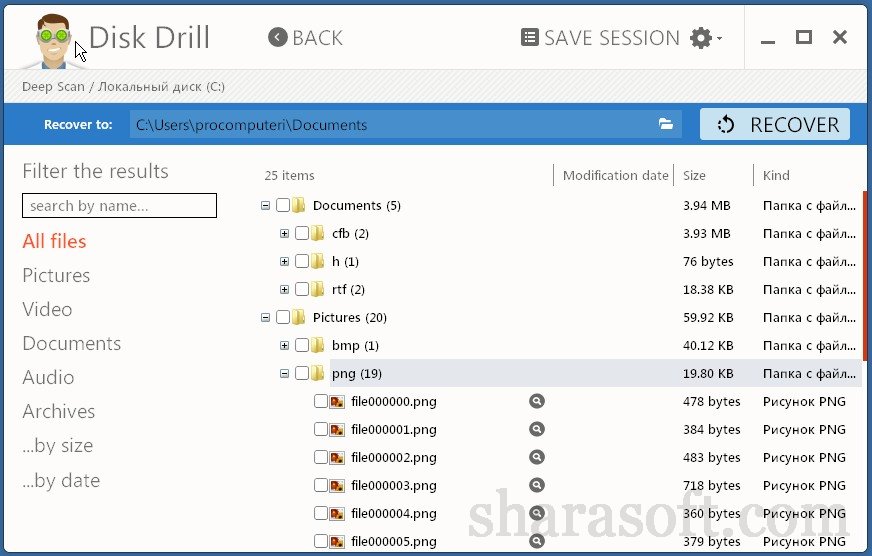
Task: Click the search by name field
Action: (x=120, y=206)
